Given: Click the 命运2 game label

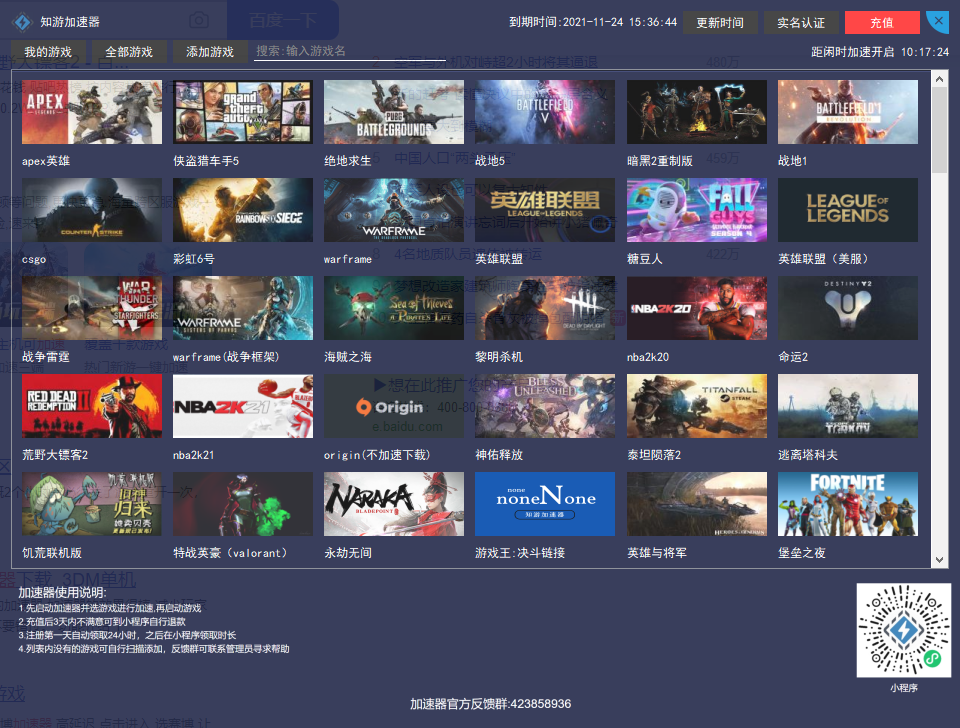Looking at the screenshot, I should point(793,357).
